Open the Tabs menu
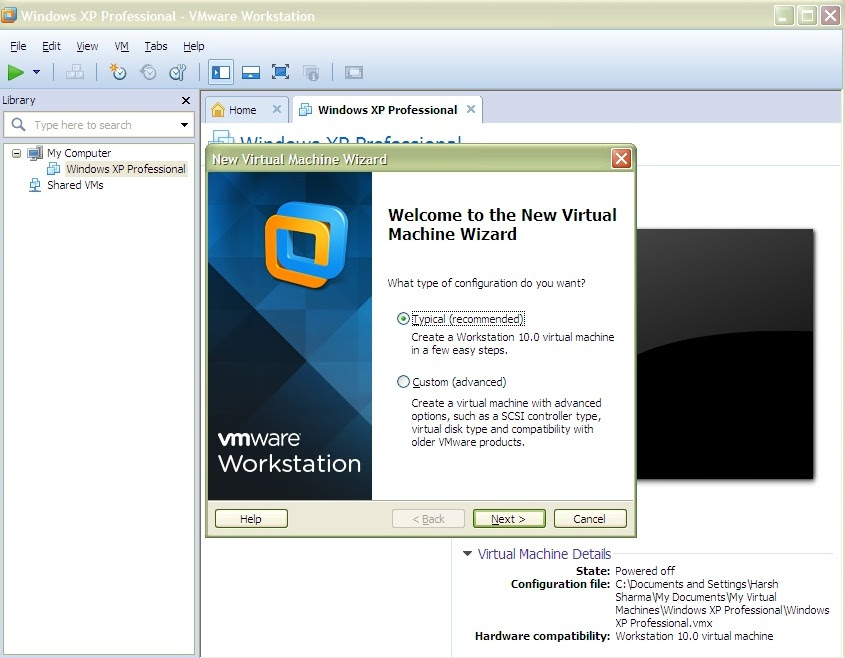The height and width of the screenshot is (658, 845). [x=156, y=46]
